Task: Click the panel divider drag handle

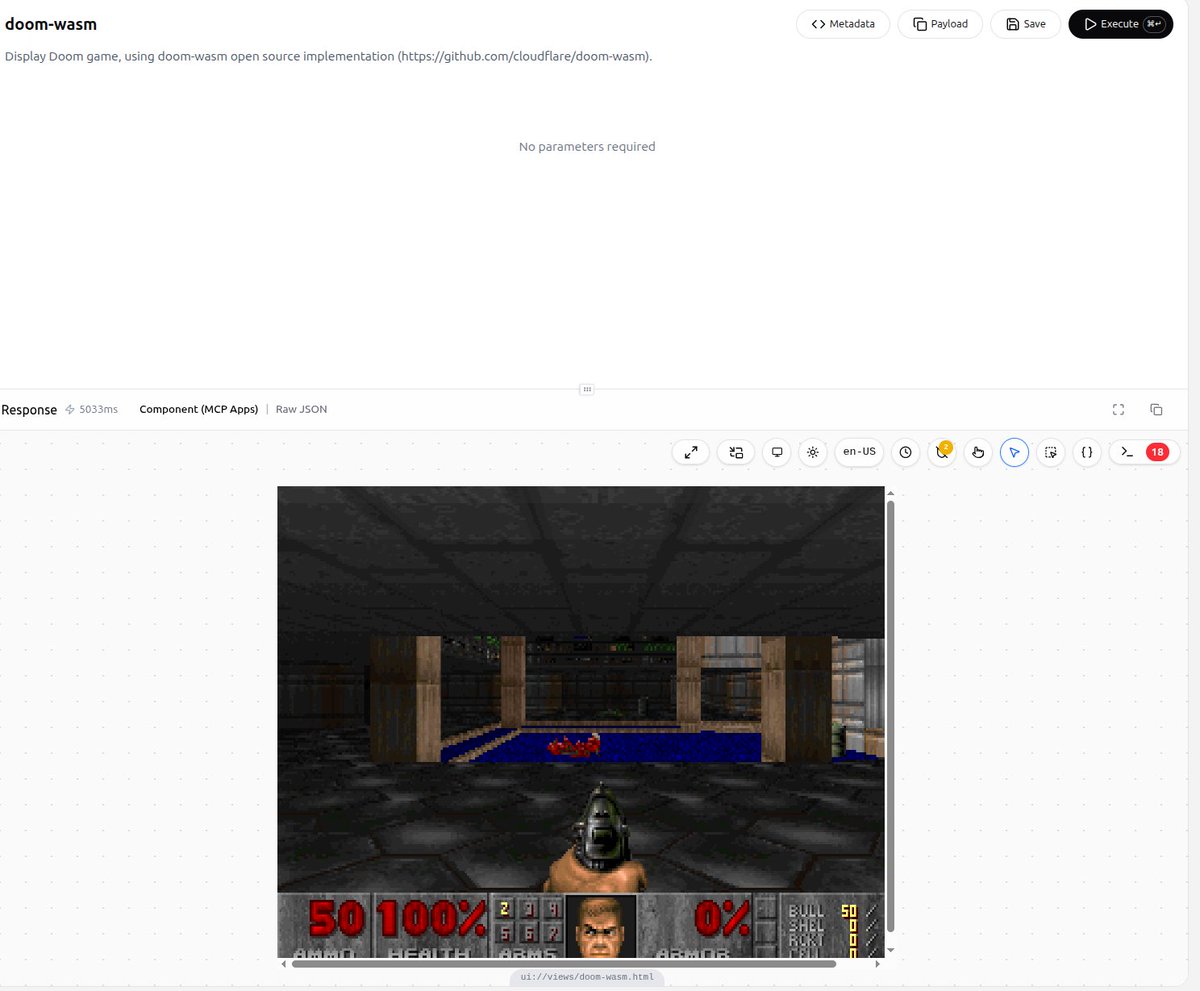Action: [587, 389]
